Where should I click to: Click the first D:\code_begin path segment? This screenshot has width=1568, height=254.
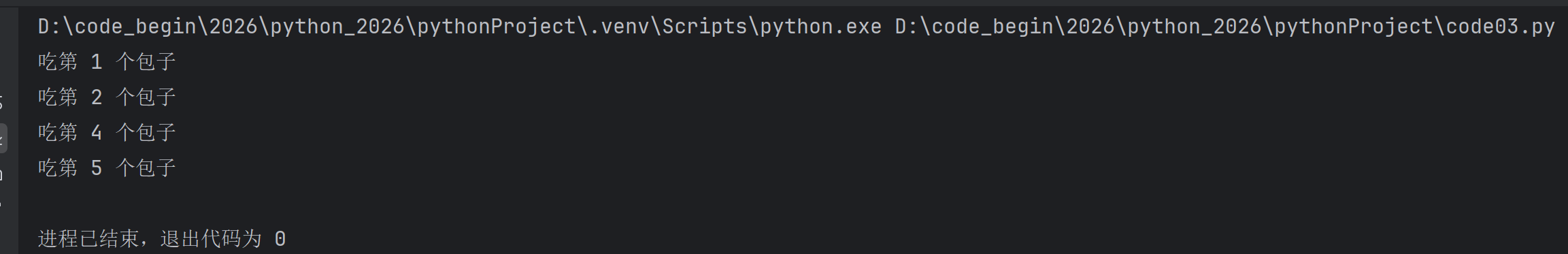(x=117, y=27)
